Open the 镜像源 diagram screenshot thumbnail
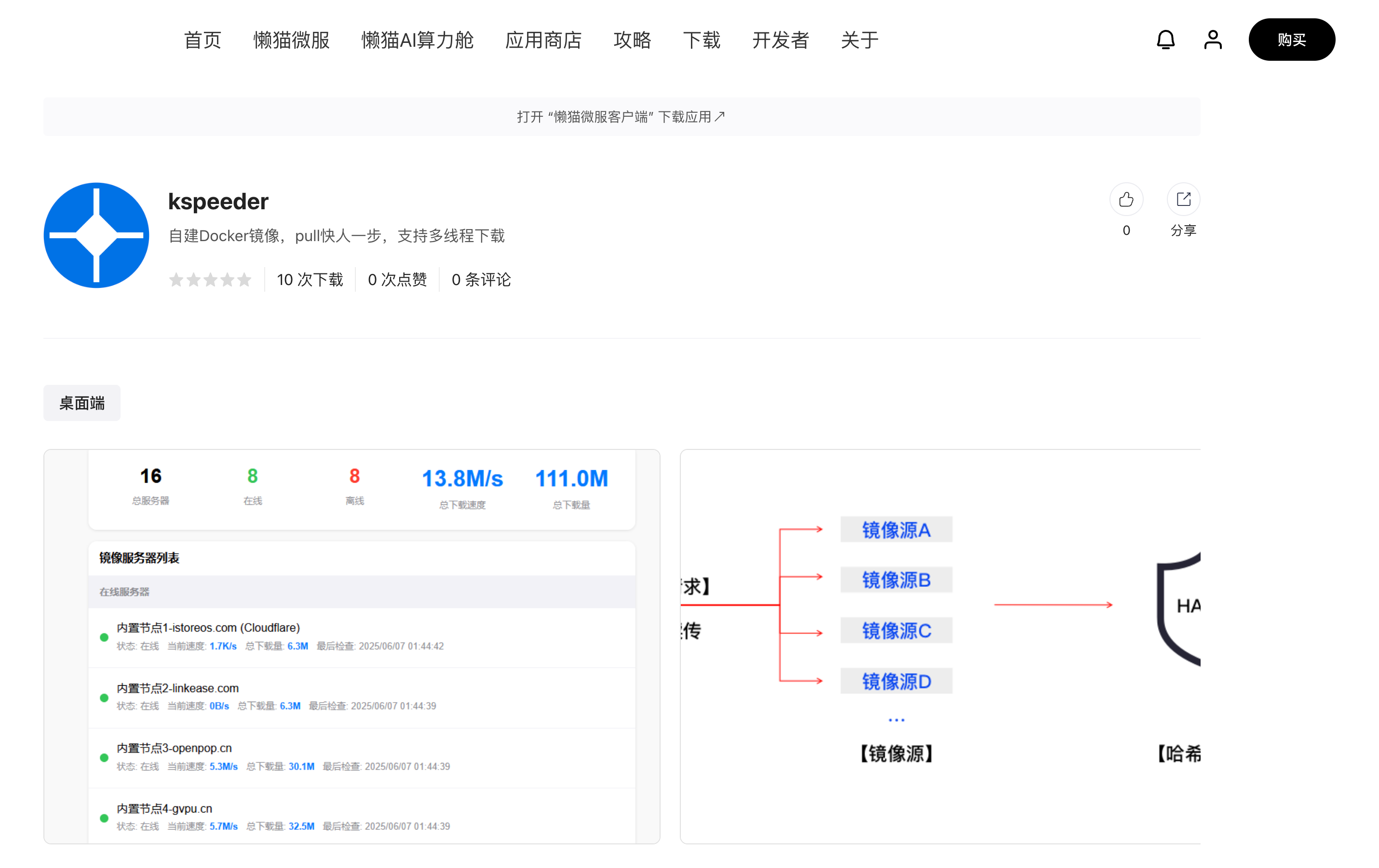The height and width of the screenshot is (868, 1379). (939, 646)
